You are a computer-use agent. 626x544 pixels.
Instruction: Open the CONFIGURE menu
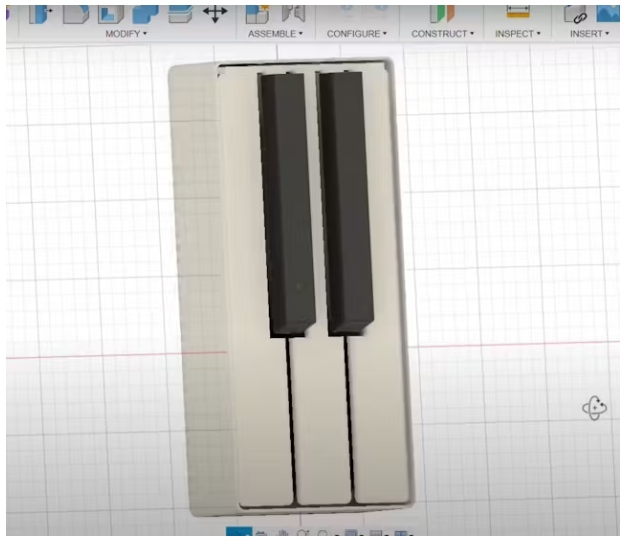coord(357,33)
